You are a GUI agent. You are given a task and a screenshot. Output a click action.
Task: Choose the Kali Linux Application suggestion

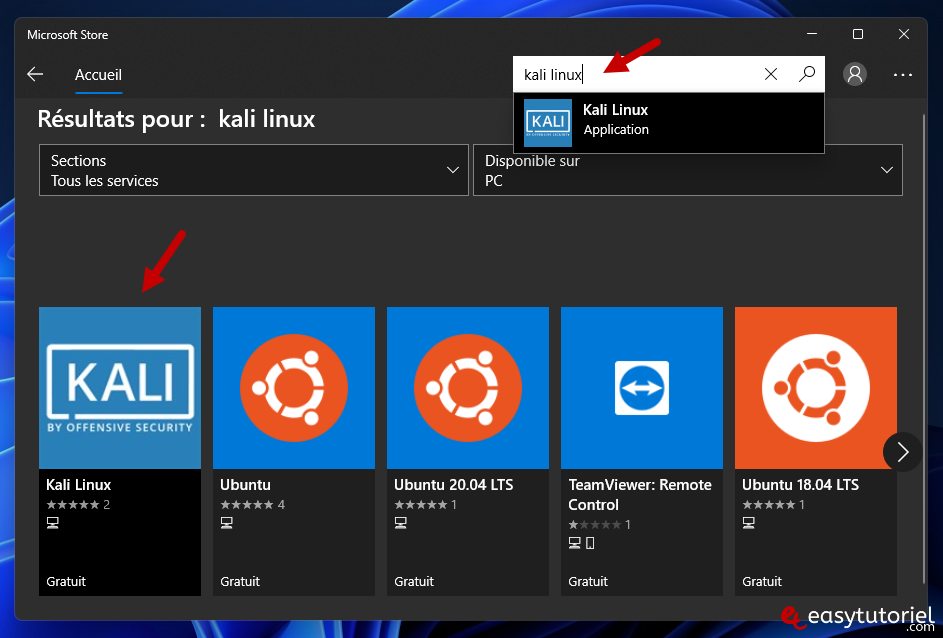pyautogui.click(x=669, y=123)
